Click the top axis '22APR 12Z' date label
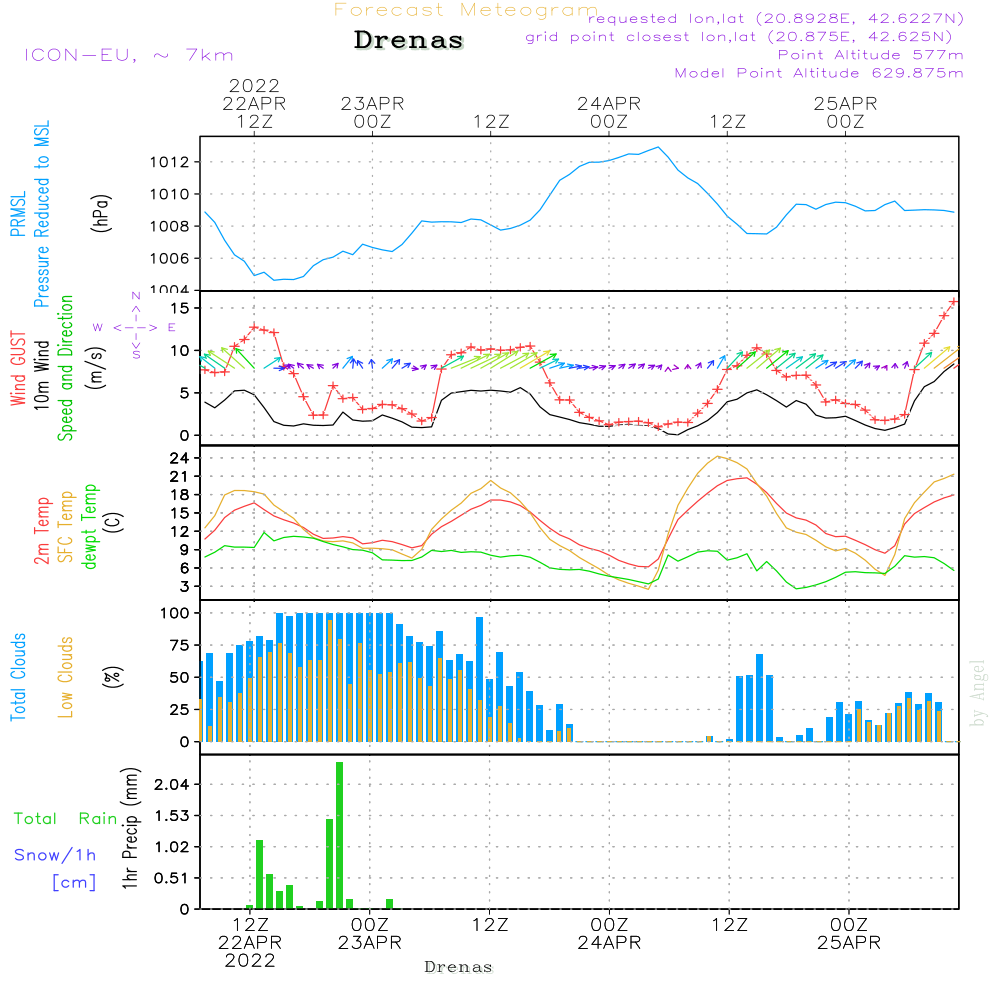The image size is (1000, 1000). click(254, 112)
